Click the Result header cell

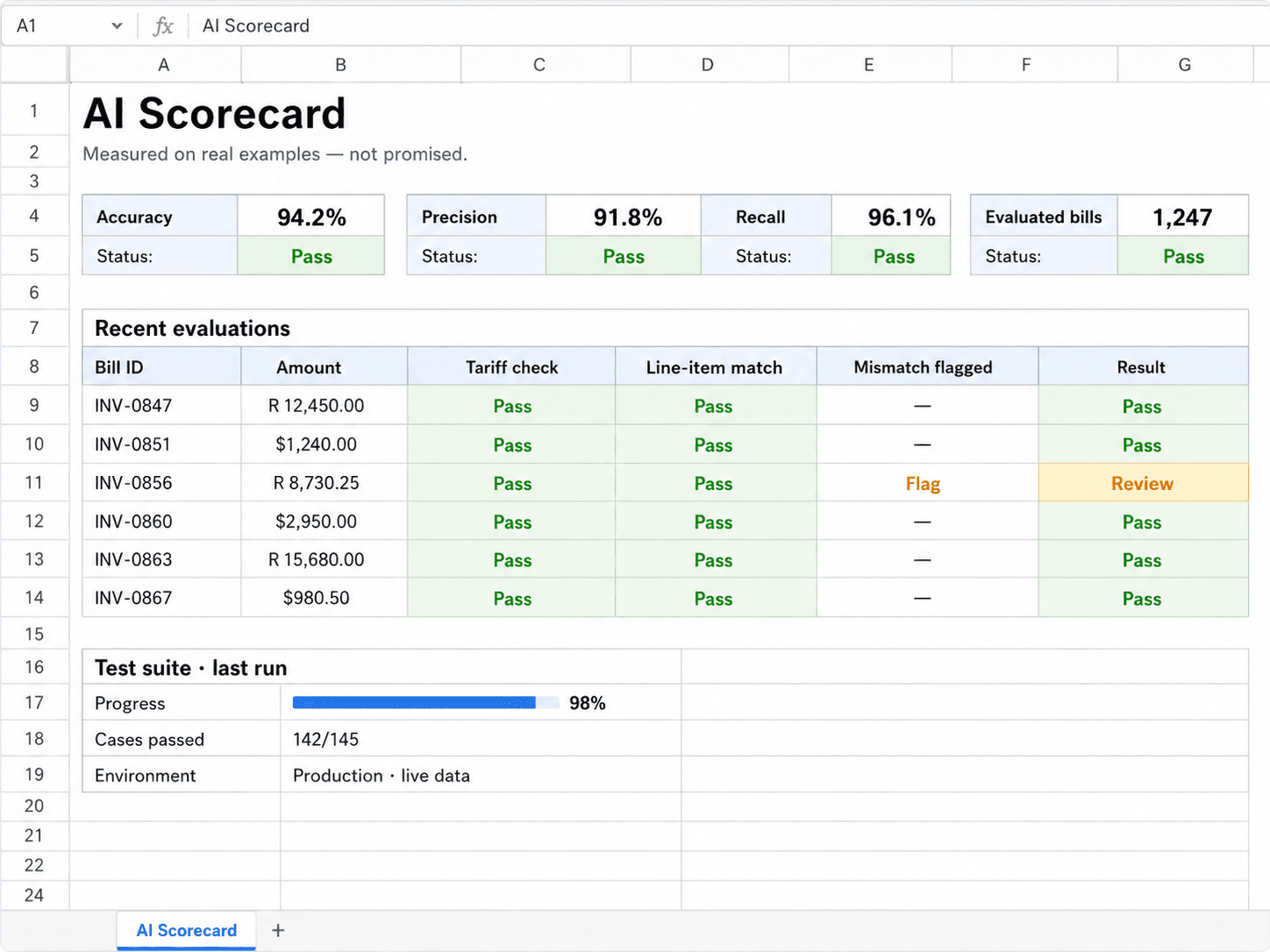click(1143, 366)
